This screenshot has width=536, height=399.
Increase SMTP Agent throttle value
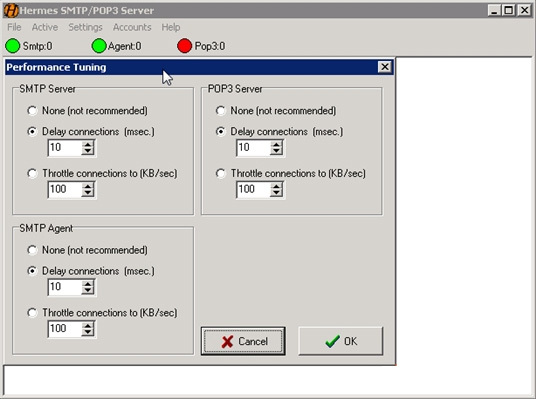[88, 325]
